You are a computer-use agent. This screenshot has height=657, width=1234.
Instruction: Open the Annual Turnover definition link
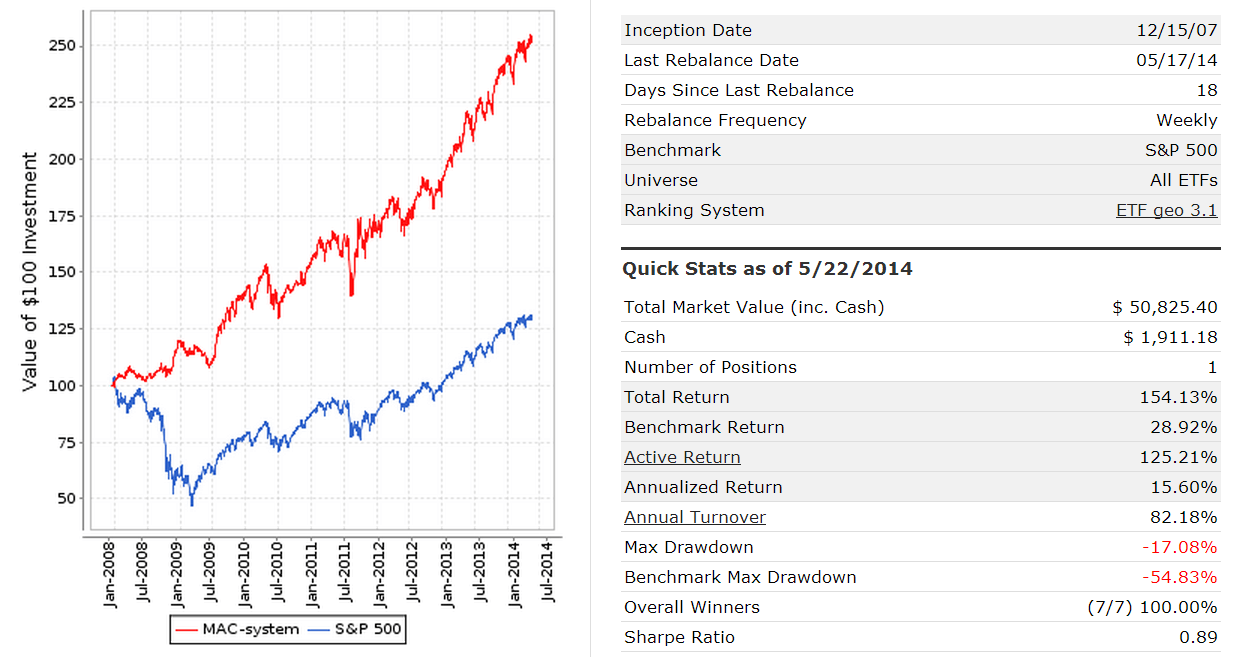(x=695, y=517)
